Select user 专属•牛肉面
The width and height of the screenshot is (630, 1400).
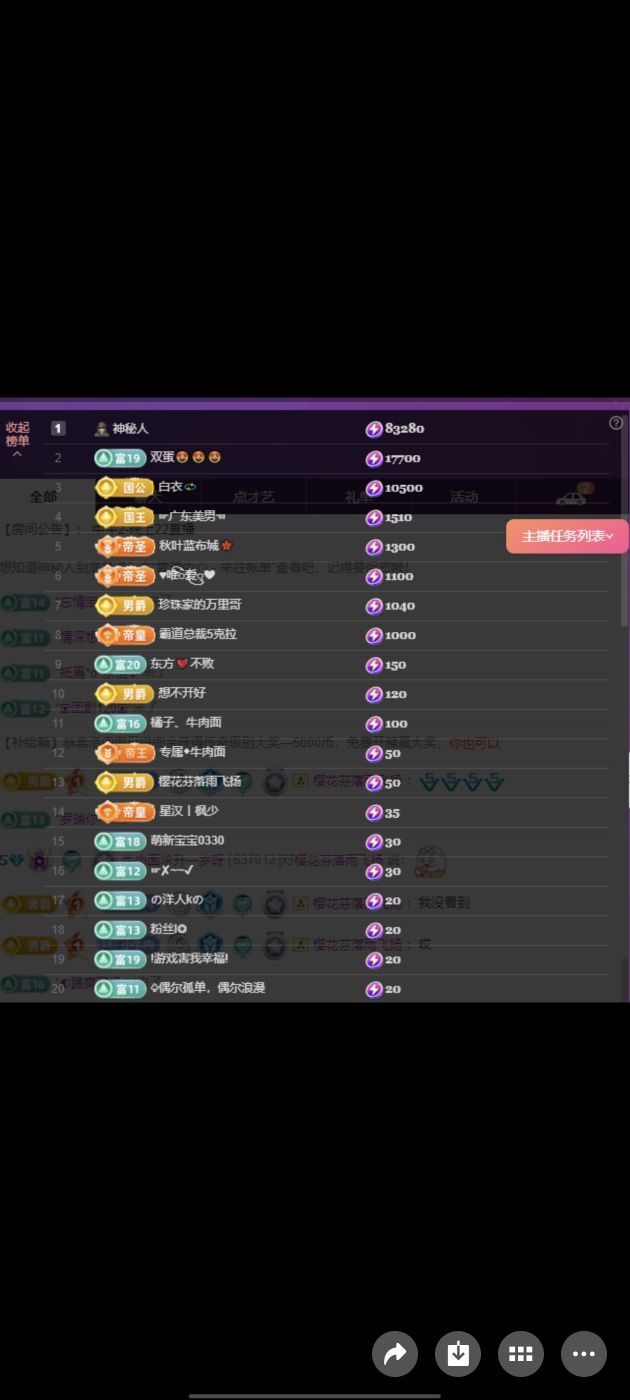tap(192, 752)
